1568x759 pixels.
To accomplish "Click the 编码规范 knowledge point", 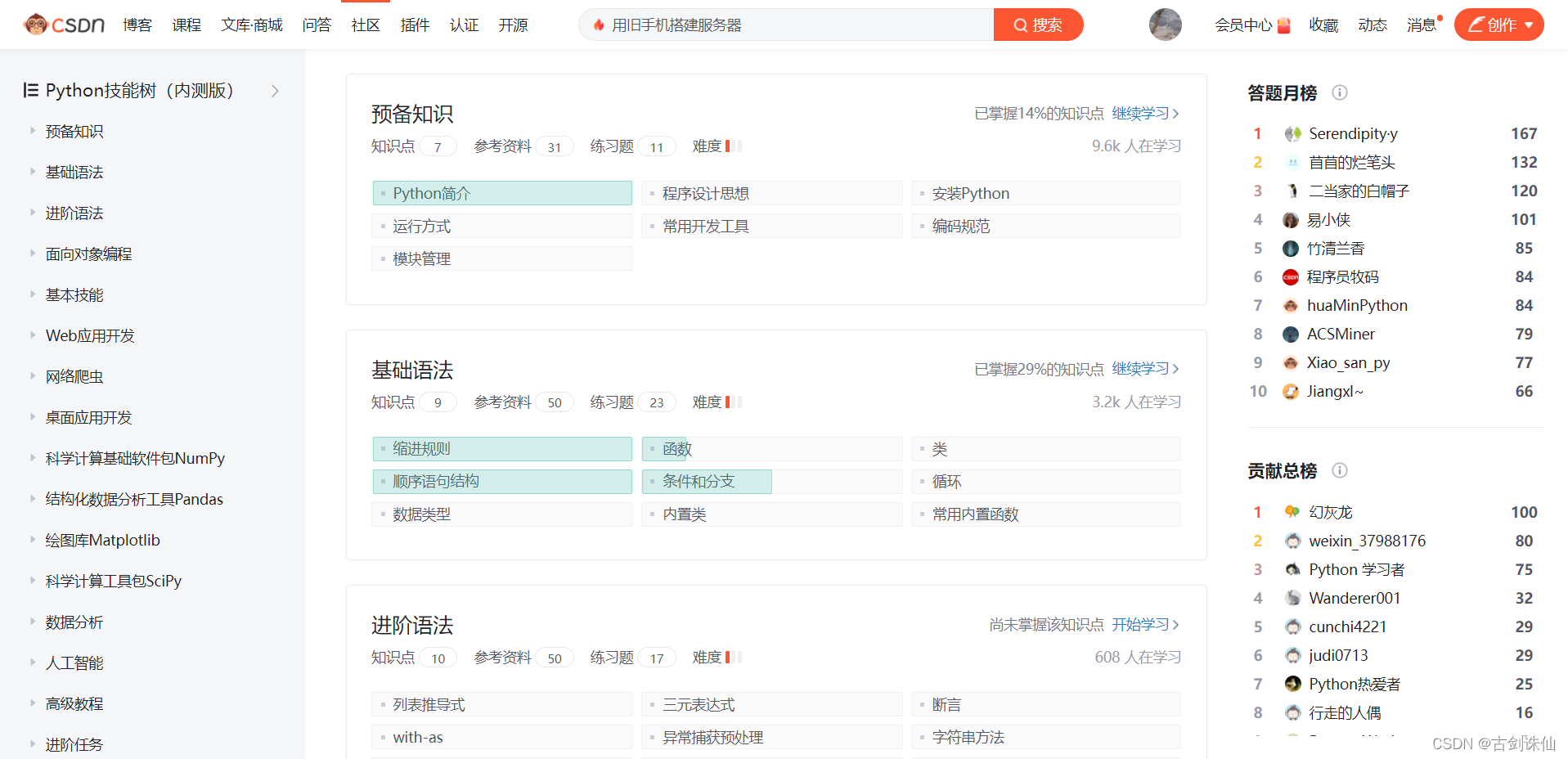I will (x=1046, y=226).
